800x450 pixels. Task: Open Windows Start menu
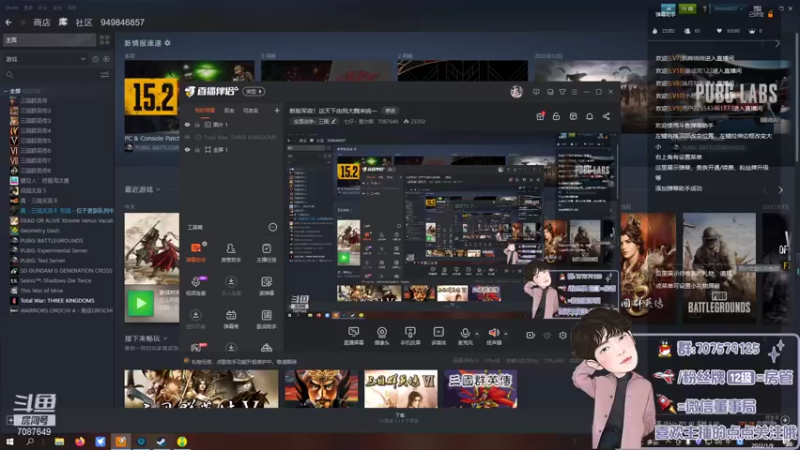click(x=9, y=441)
